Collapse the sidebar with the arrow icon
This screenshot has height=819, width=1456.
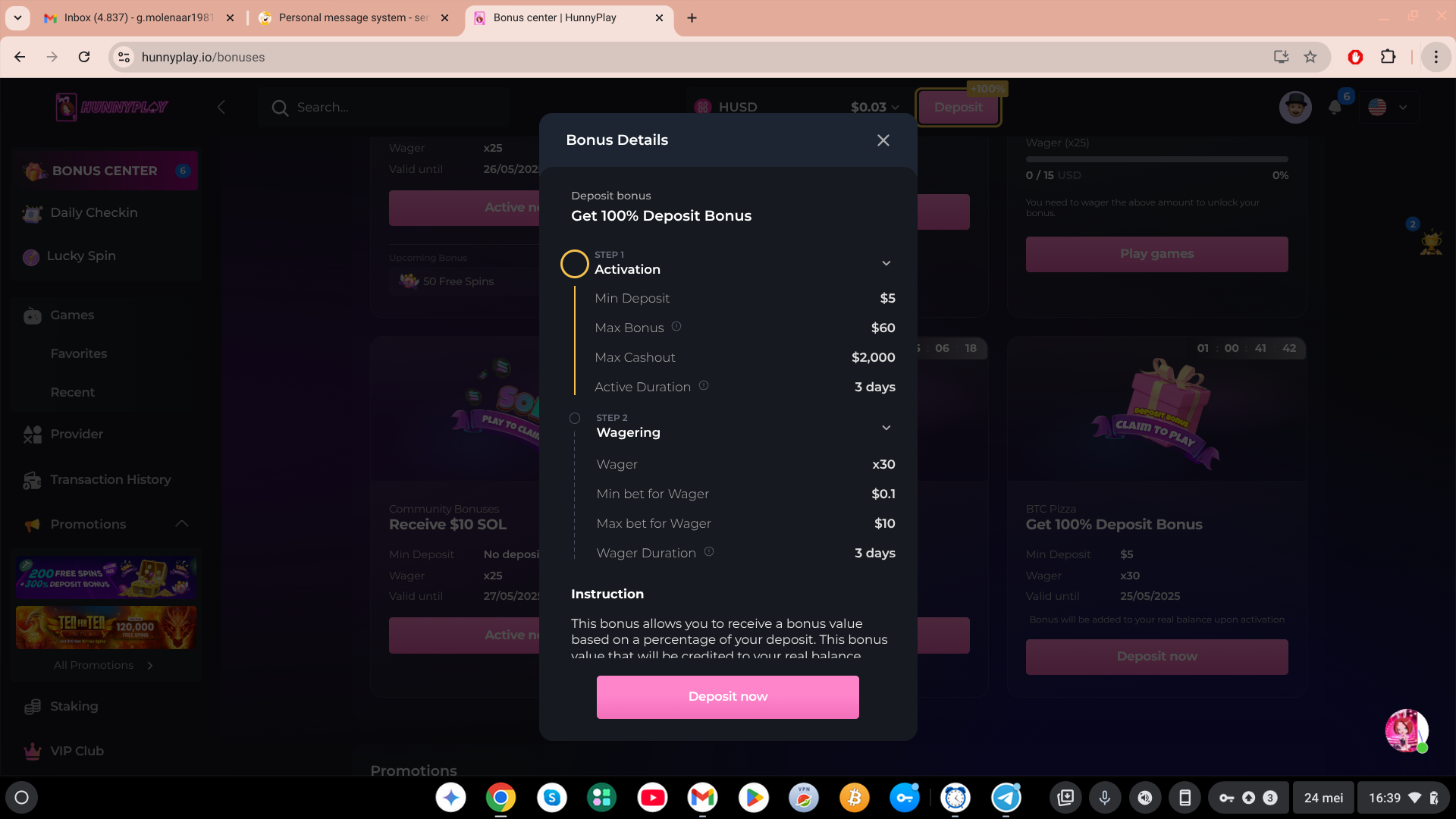click(221, 108)
